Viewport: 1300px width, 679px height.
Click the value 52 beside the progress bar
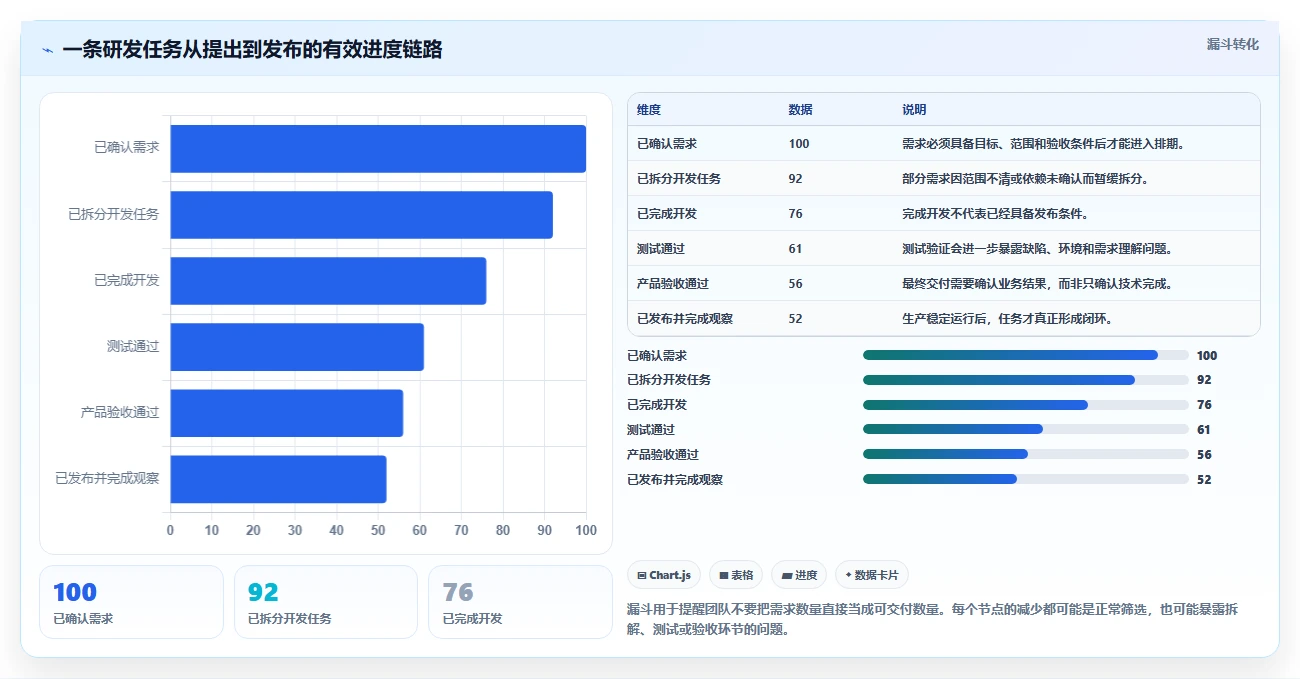[1204, 480]
